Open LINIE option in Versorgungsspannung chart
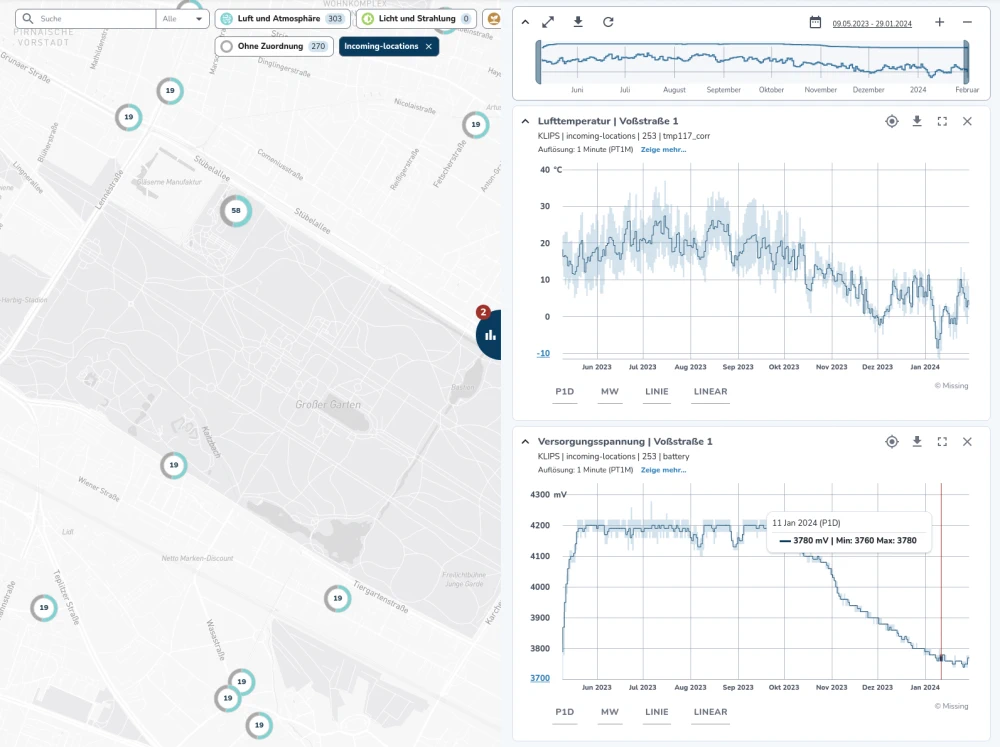The width and height of the screenshot is (1000, 747). pyautogui.click(x=656, y=712)
